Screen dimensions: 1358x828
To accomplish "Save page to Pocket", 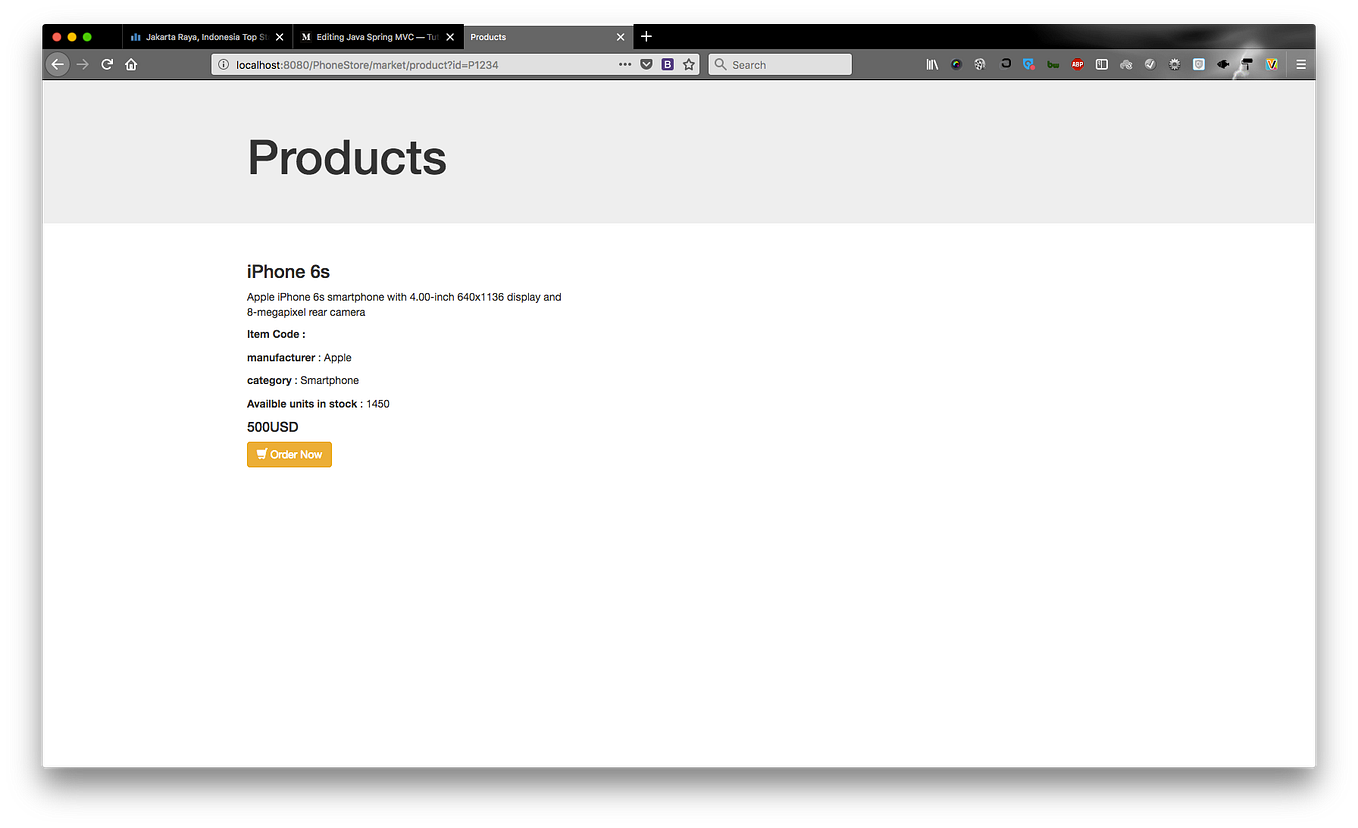I will (x=646, y=64).
